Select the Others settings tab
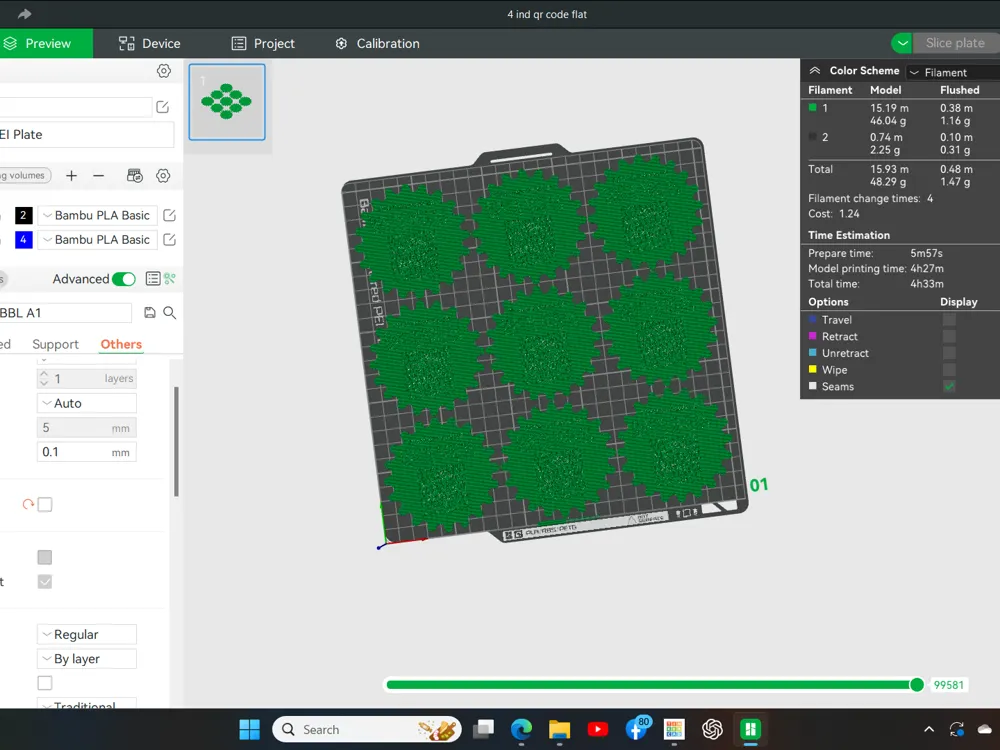The width and height of the screenshot is (1000, 750). pyautogui.click(x=121, y=344)
